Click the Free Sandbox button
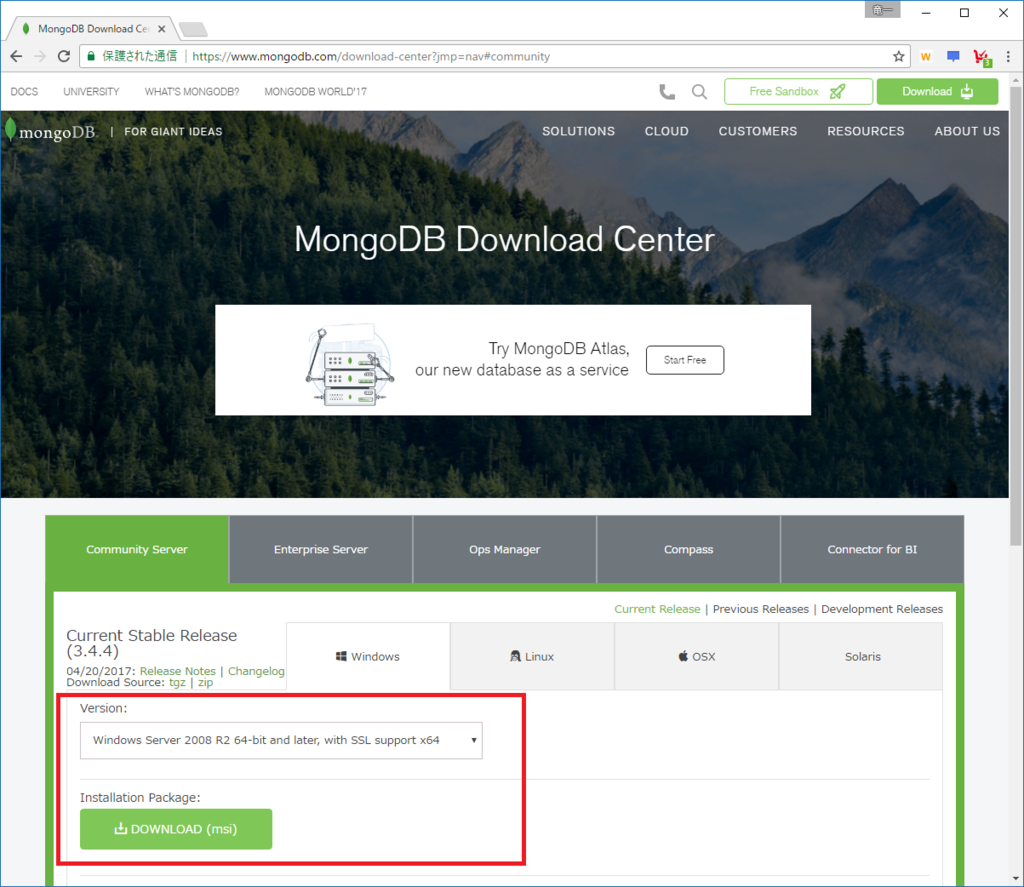The height and width of the screenshot is (887, 1024). coord(798,91)
